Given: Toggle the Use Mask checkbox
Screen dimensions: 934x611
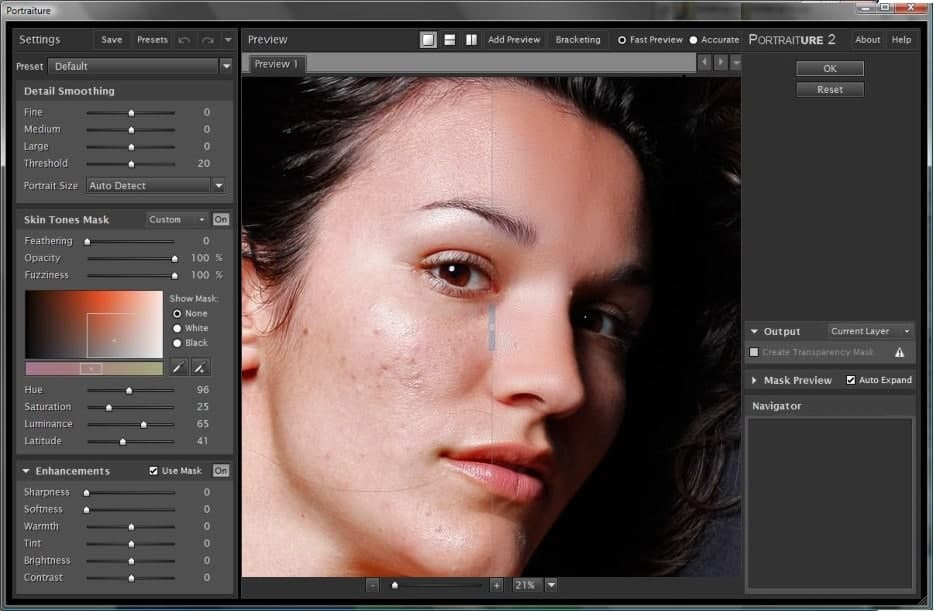Looking at the screenshot, I should pos(153,471).
